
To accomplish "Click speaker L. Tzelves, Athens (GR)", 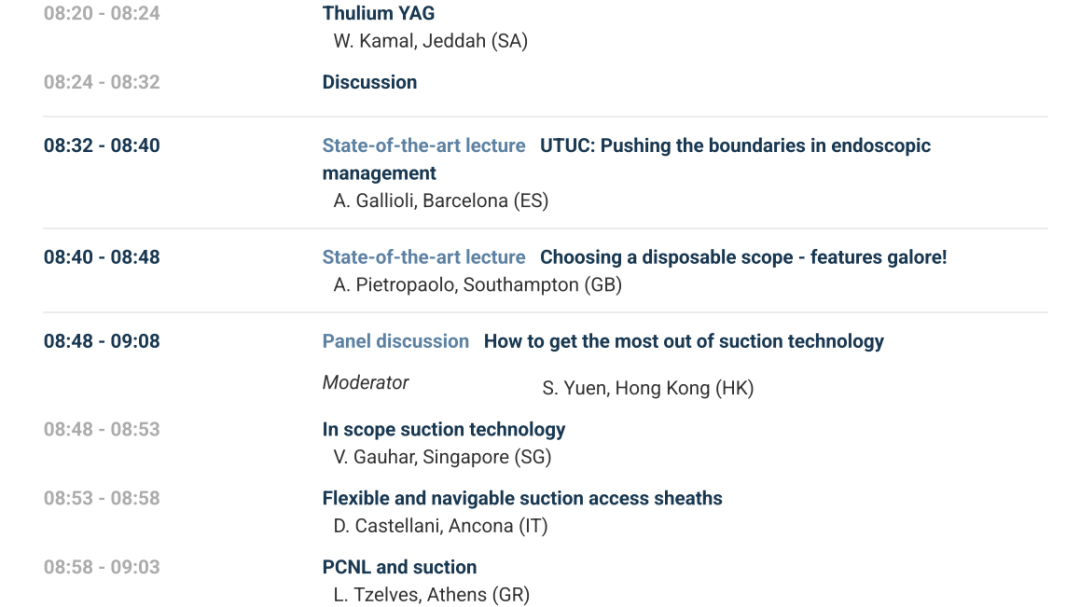I will point(431,595).
